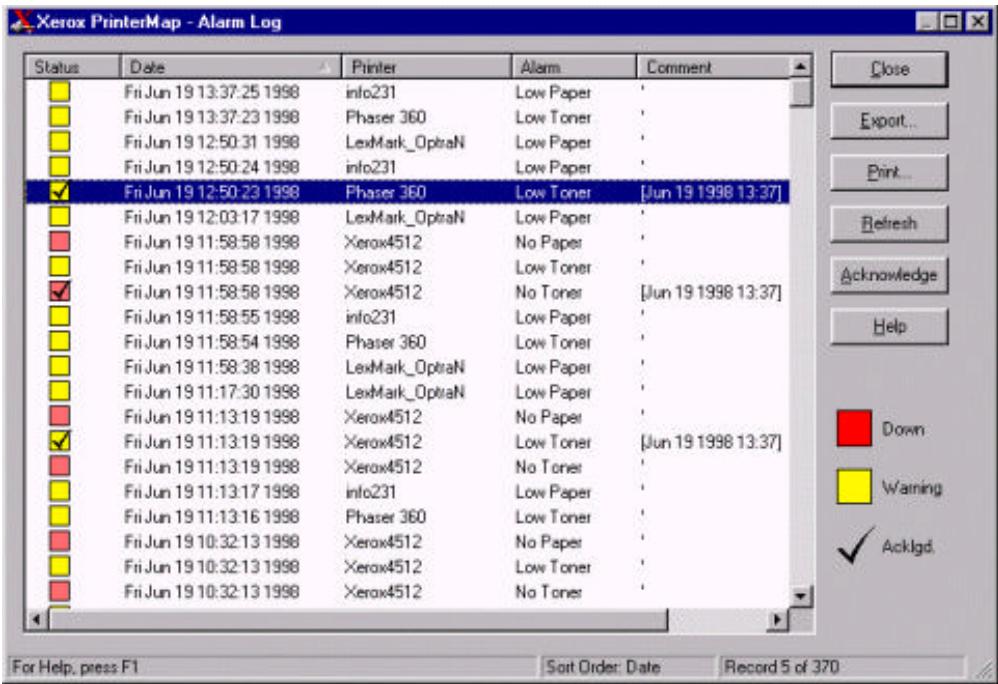
Task: Click the Sort Order: Date status bar field
Action: coord(627,667)
